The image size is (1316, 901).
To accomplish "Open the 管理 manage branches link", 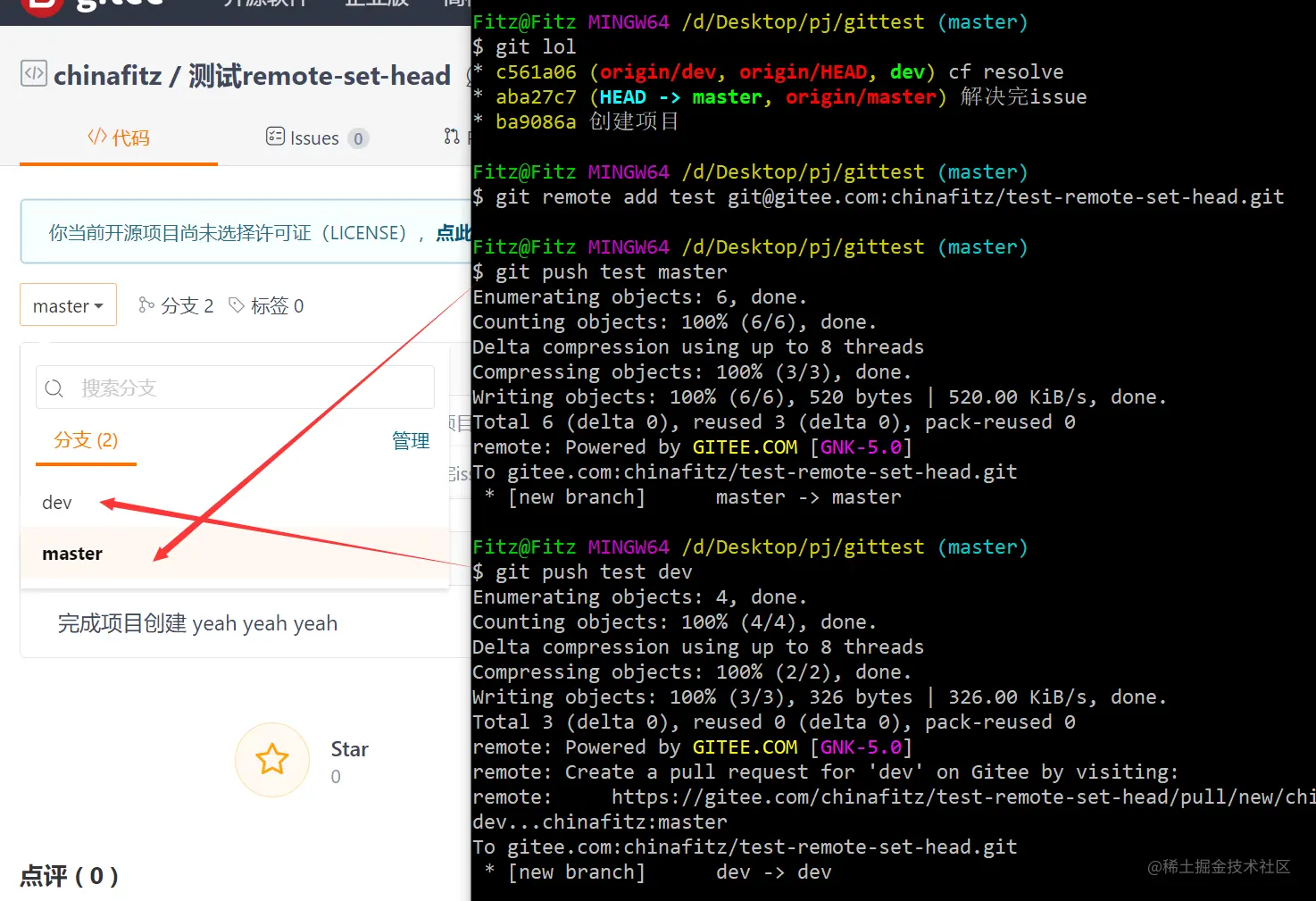I will tap(411, 440).
